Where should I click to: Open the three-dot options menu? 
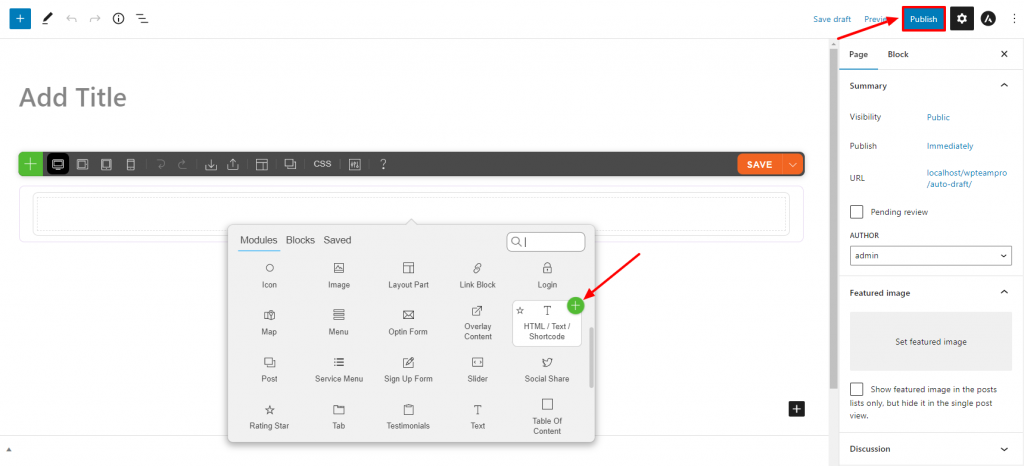pyautogui.click(x=1013, y=19)
